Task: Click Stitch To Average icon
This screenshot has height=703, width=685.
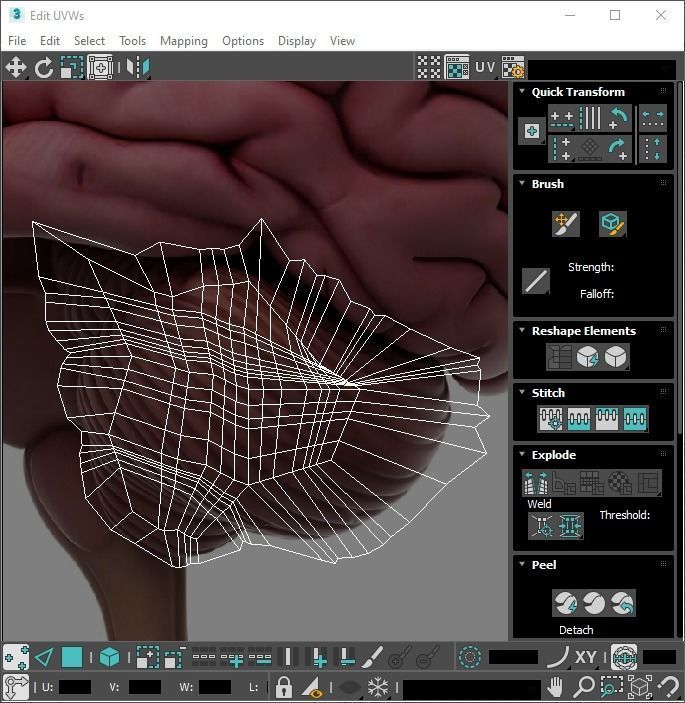Action: [x=579, y=418]
